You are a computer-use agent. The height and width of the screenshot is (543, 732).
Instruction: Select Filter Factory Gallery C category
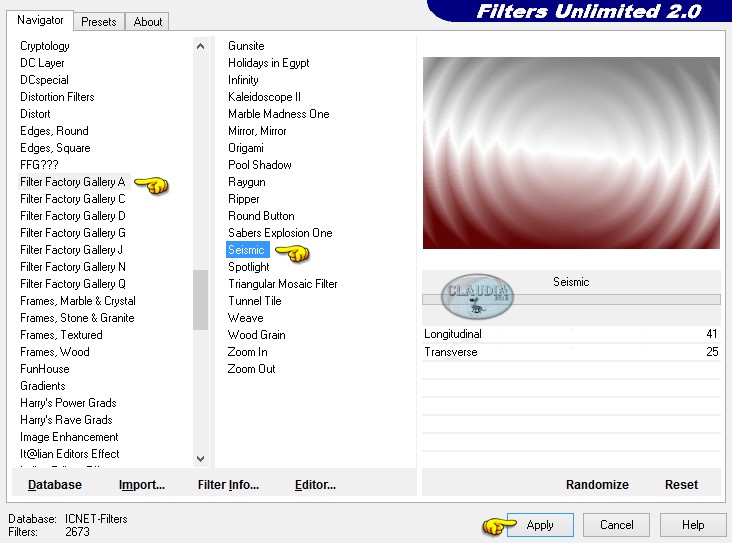pos(73,199)
